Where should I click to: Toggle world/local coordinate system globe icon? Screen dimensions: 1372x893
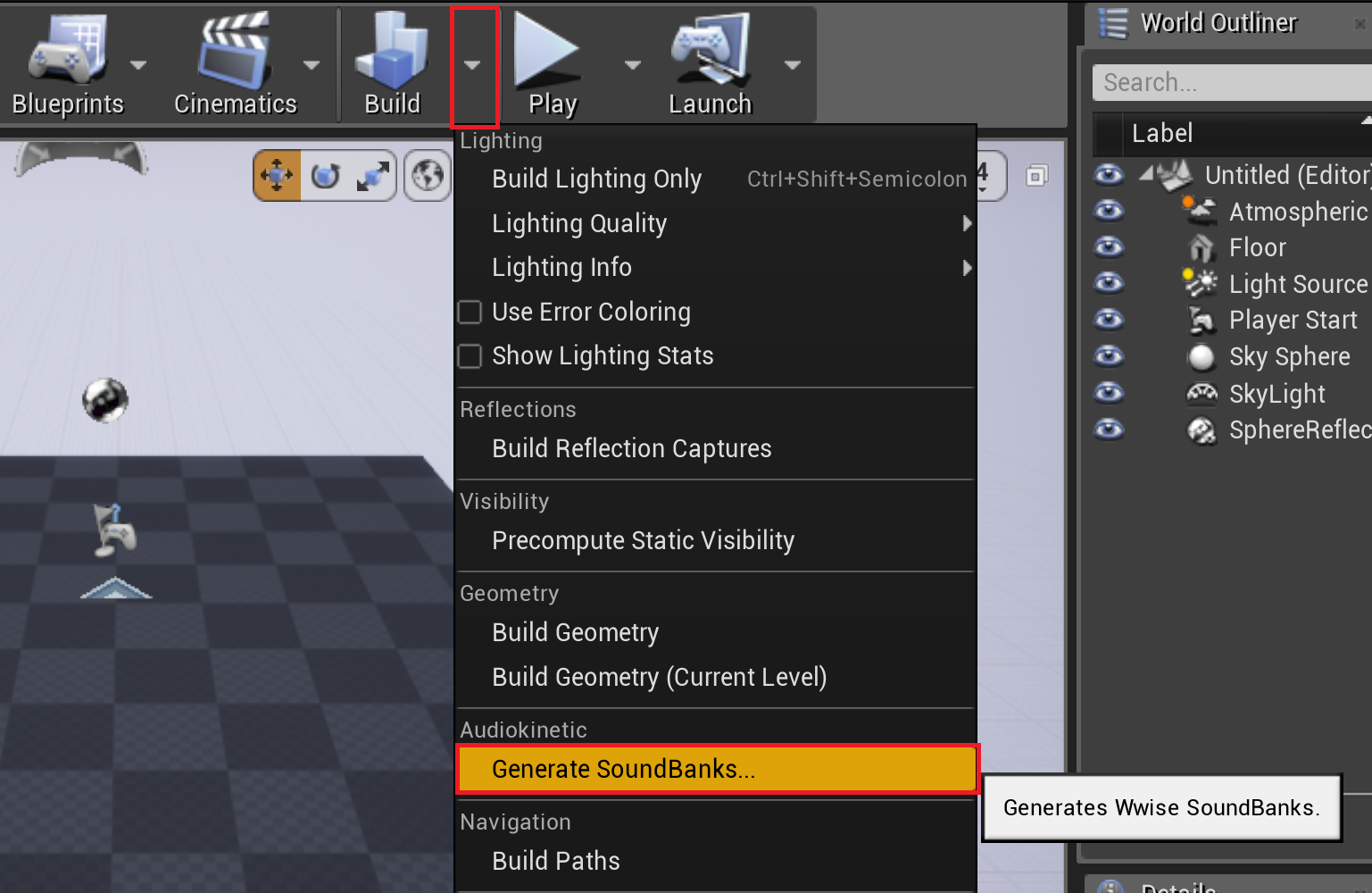tap(427, 175)
